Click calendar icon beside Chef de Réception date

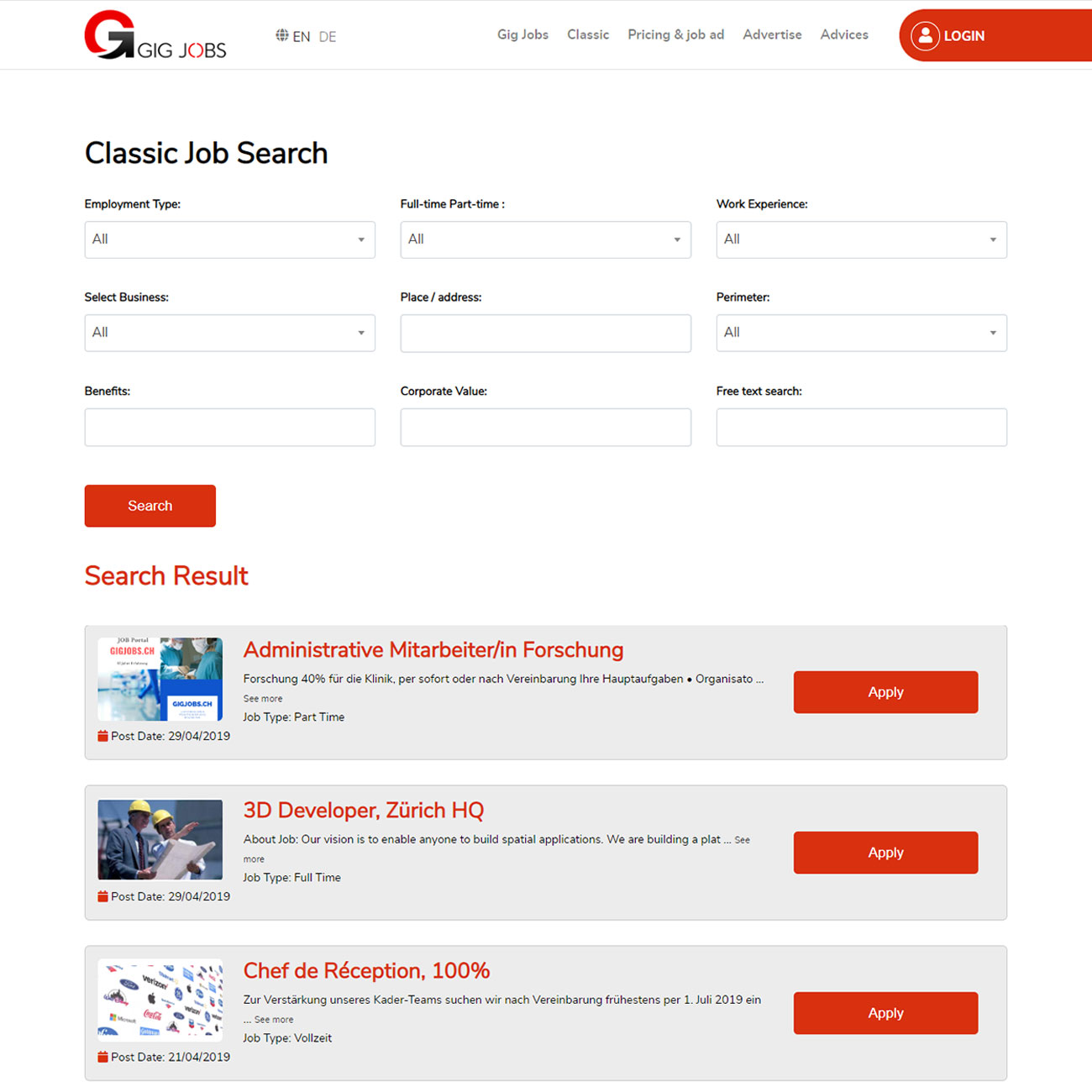click(102, 1057)
